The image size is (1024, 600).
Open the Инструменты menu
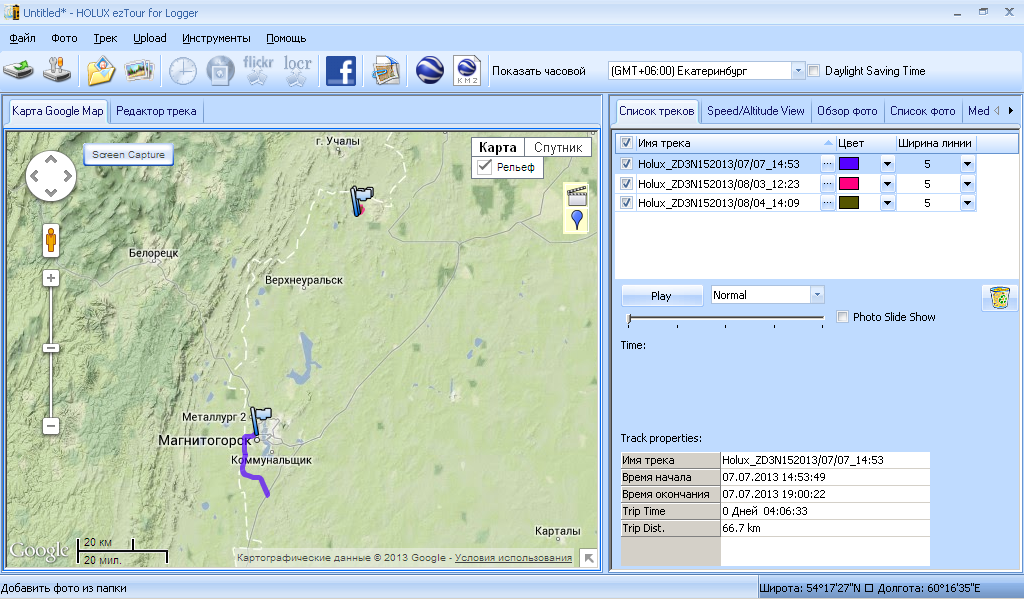click(216, 38)
